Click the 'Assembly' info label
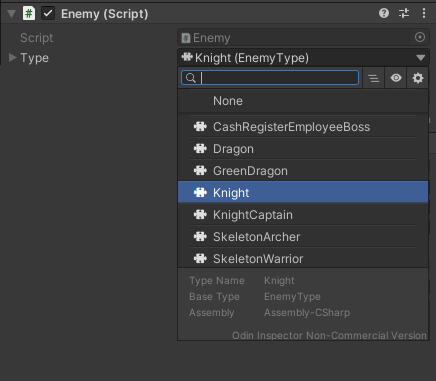The width and height of the screenshot is (436, 381). [x=212, y=312]
